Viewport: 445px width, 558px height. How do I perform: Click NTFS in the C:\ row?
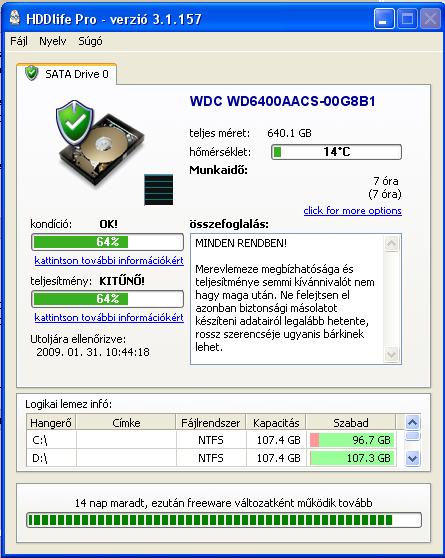click(211, 440)
